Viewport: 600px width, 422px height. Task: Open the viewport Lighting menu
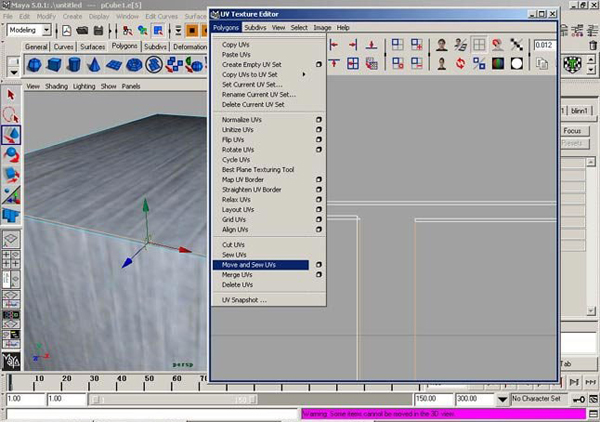[x=84, y=86]
